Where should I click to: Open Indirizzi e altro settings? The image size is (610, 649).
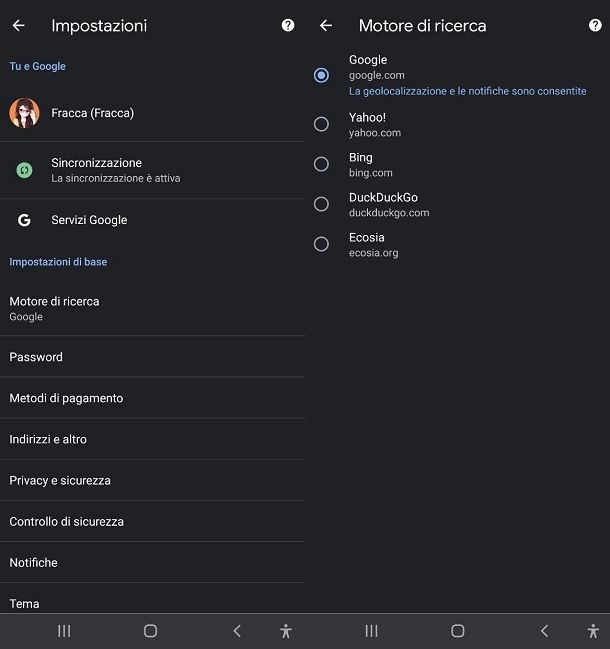tap(152, 439)
